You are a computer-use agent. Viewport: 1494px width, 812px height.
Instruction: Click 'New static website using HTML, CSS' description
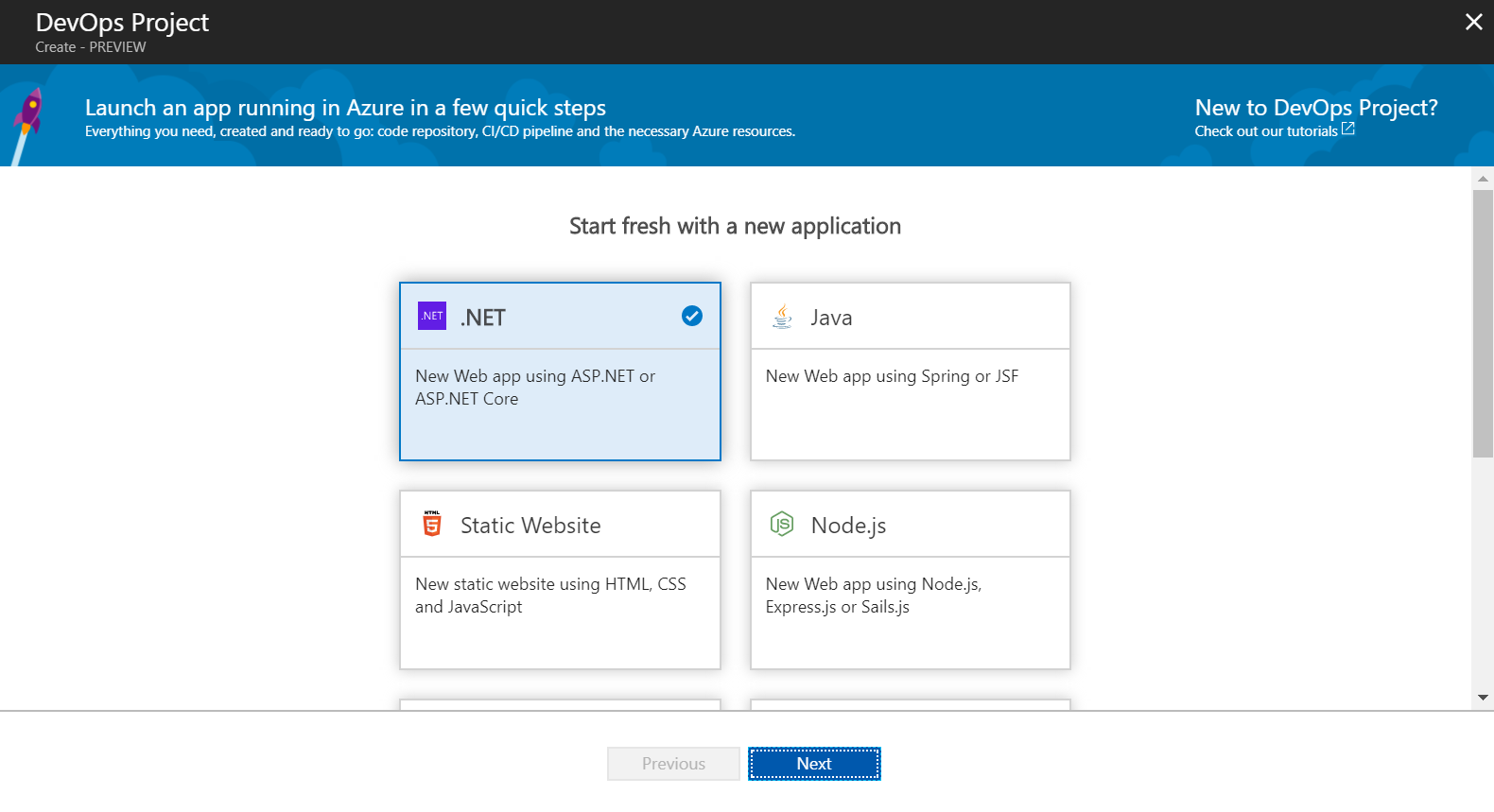click(x=550, y=596)
